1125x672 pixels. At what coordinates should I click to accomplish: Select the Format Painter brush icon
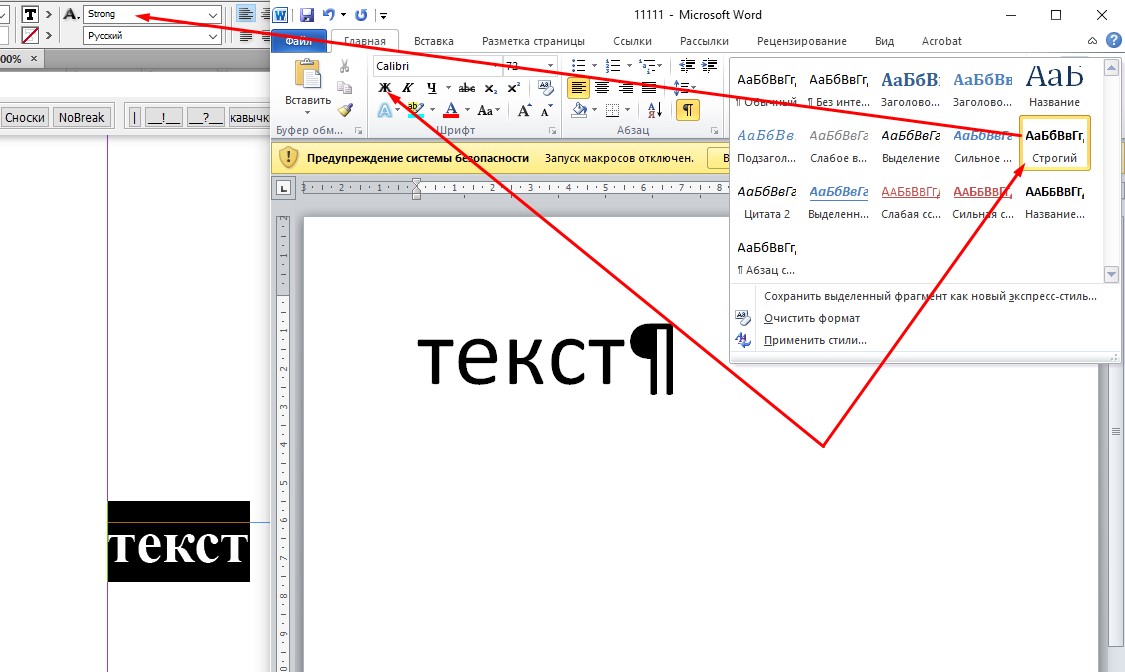(345, 110)
